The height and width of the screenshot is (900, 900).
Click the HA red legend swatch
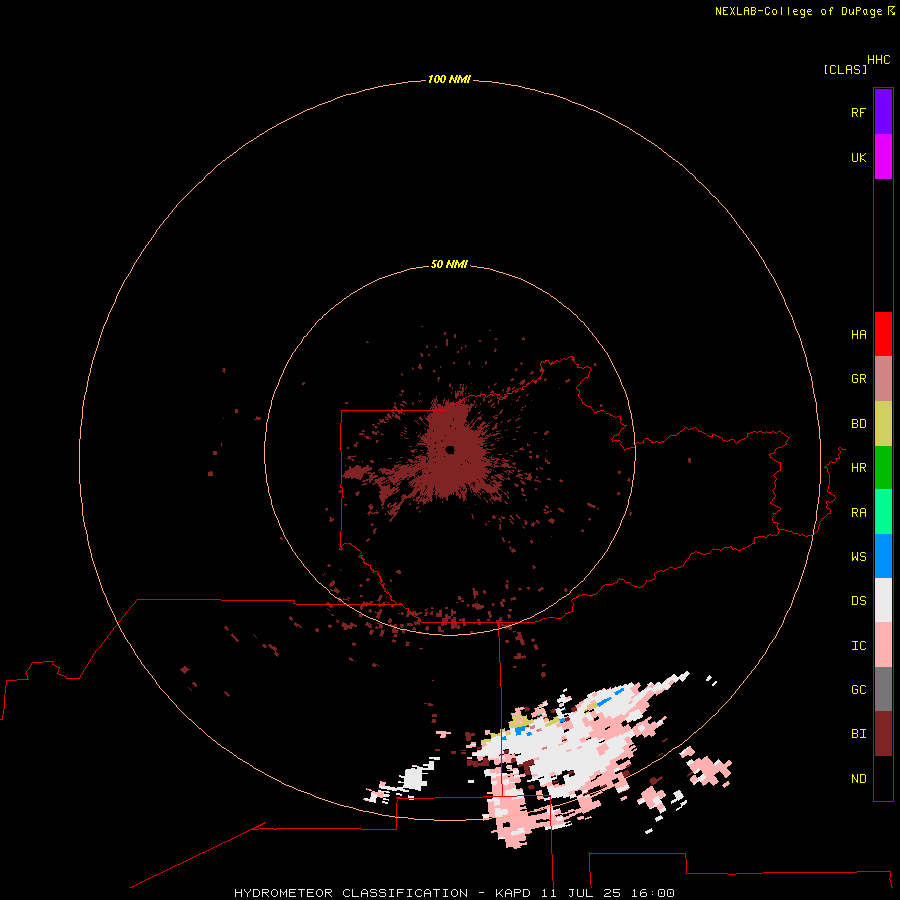883,334
